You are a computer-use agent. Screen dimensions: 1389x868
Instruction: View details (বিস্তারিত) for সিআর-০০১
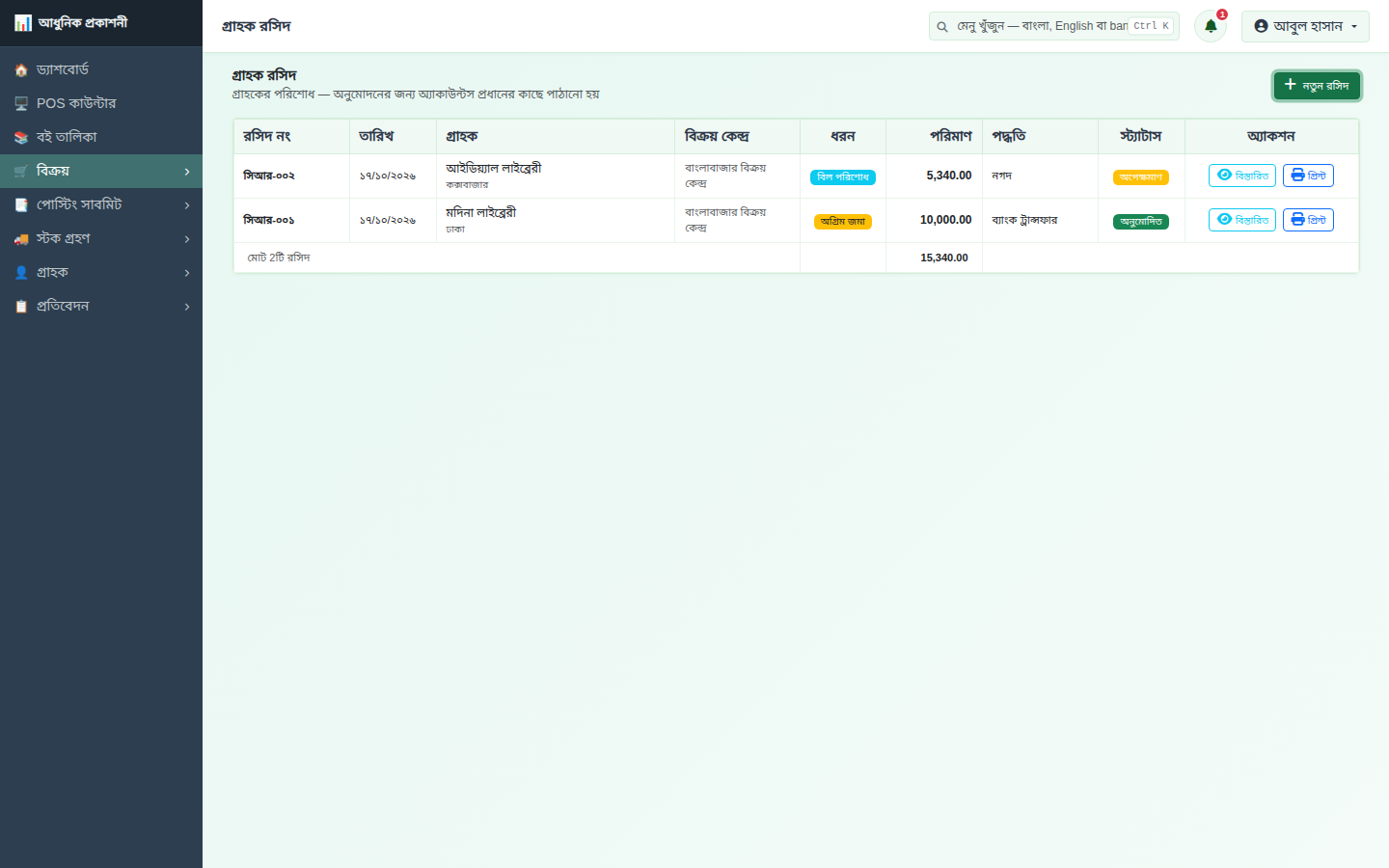(x=1242, y=220)
